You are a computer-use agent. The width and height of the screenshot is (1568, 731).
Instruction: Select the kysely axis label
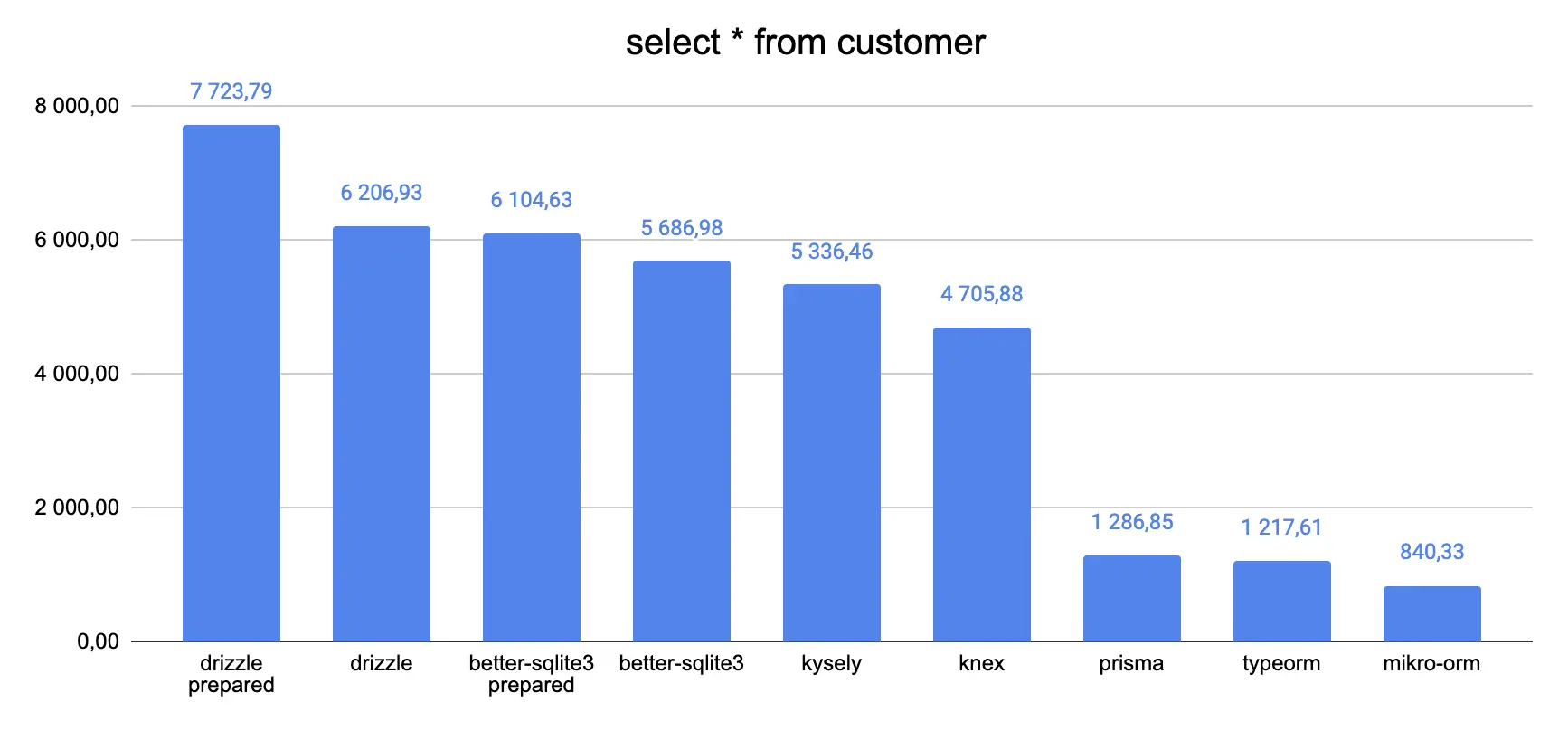(832, 664)
